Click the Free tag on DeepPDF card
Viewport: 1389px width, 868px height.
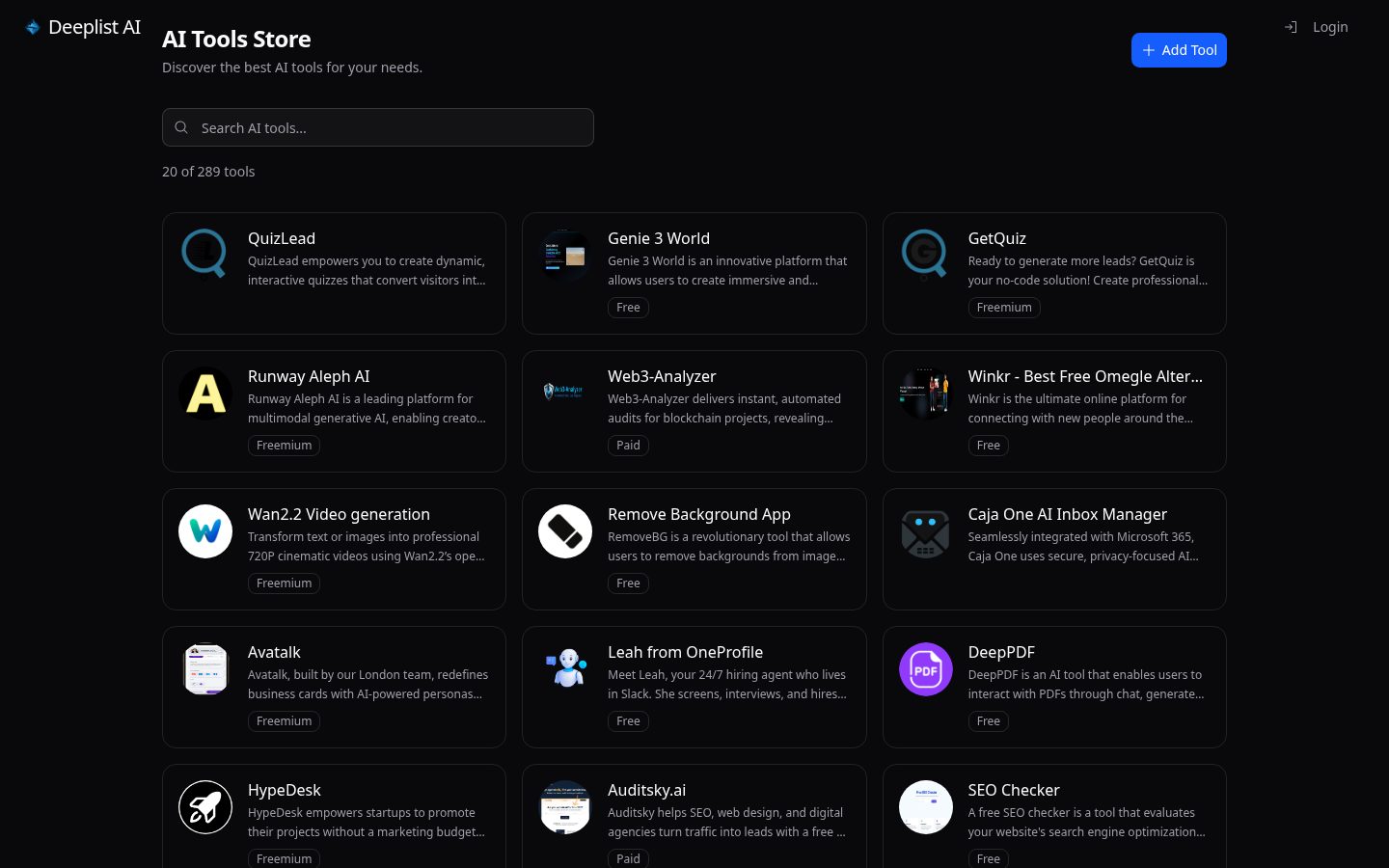(x=989, y=721)
